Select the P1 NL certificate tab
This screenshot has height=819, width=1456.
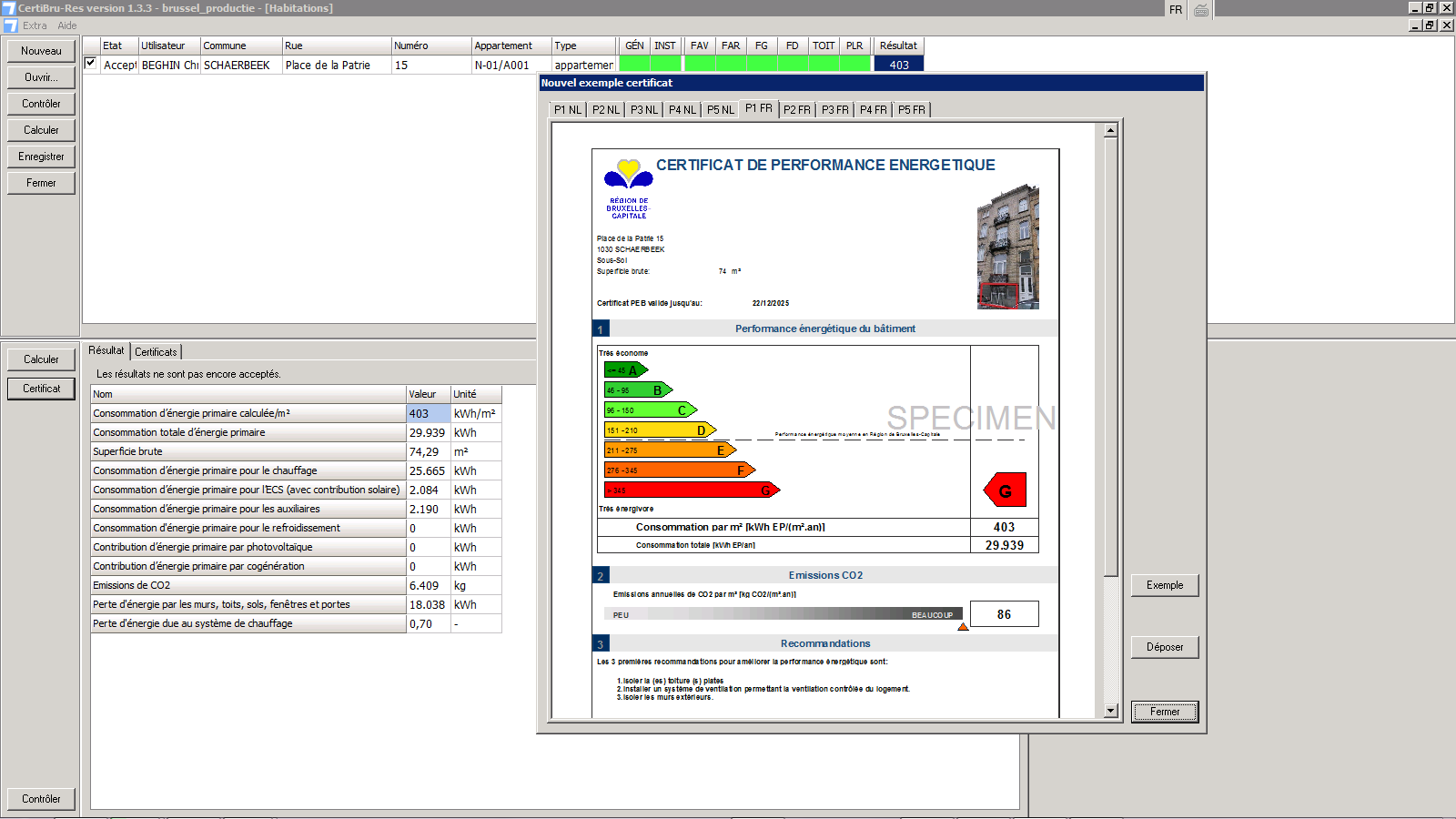567,110
